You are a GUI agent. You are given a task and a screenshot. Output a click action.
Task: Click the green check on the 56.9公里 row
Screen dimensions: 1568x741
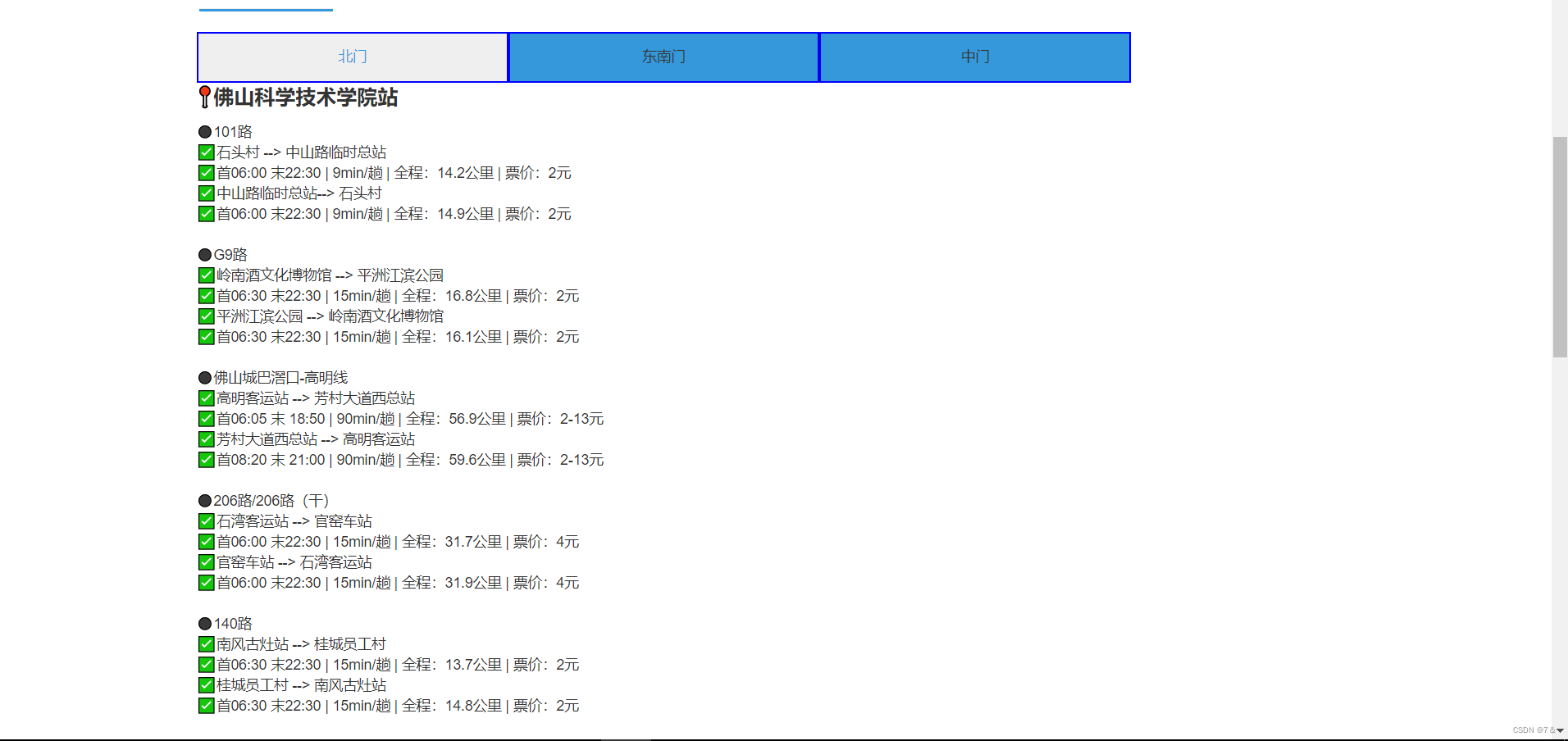click(207, 419)
